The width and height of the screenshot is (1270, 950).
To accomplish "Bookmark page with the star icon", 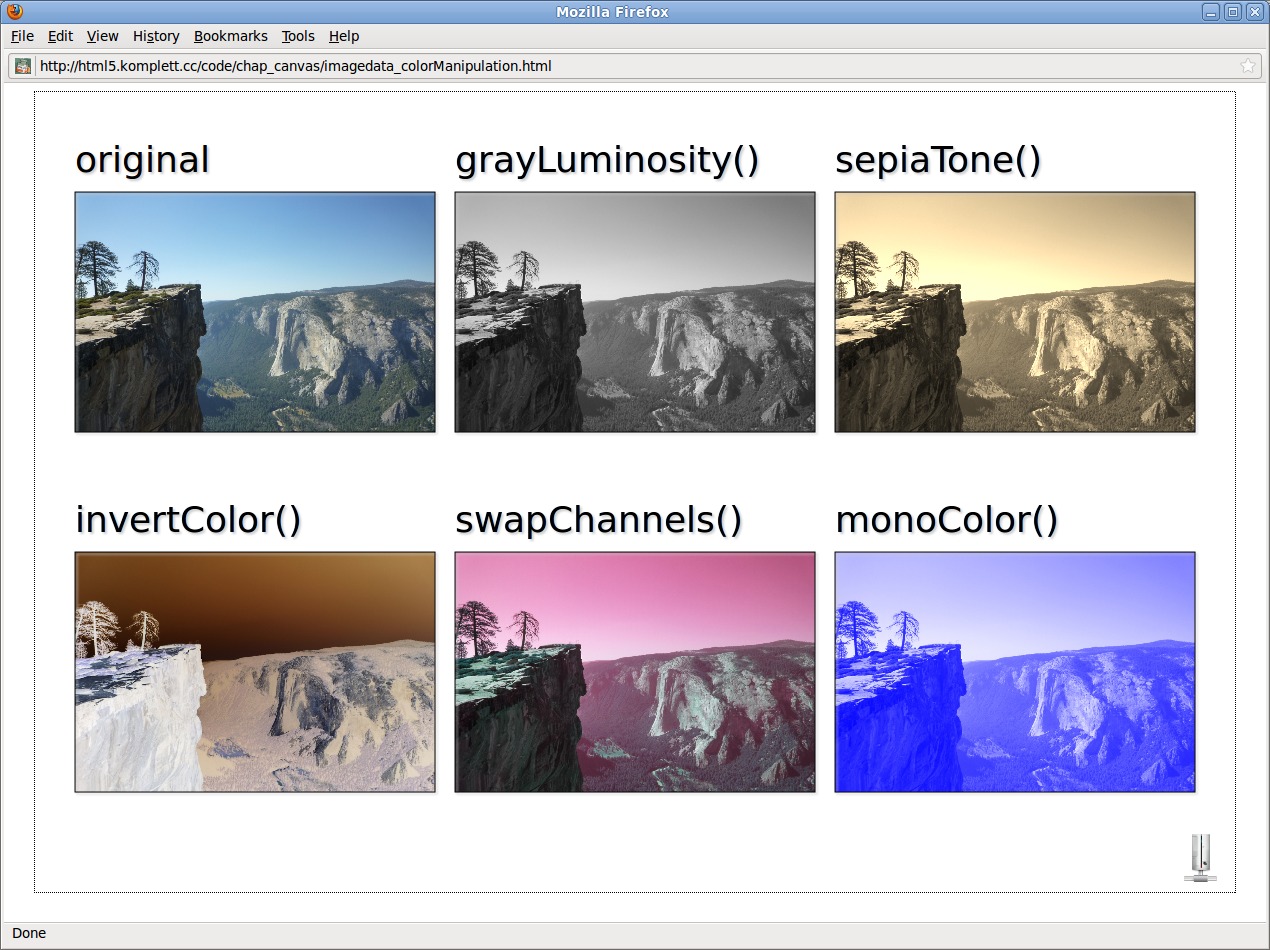I will [1247, 66].
